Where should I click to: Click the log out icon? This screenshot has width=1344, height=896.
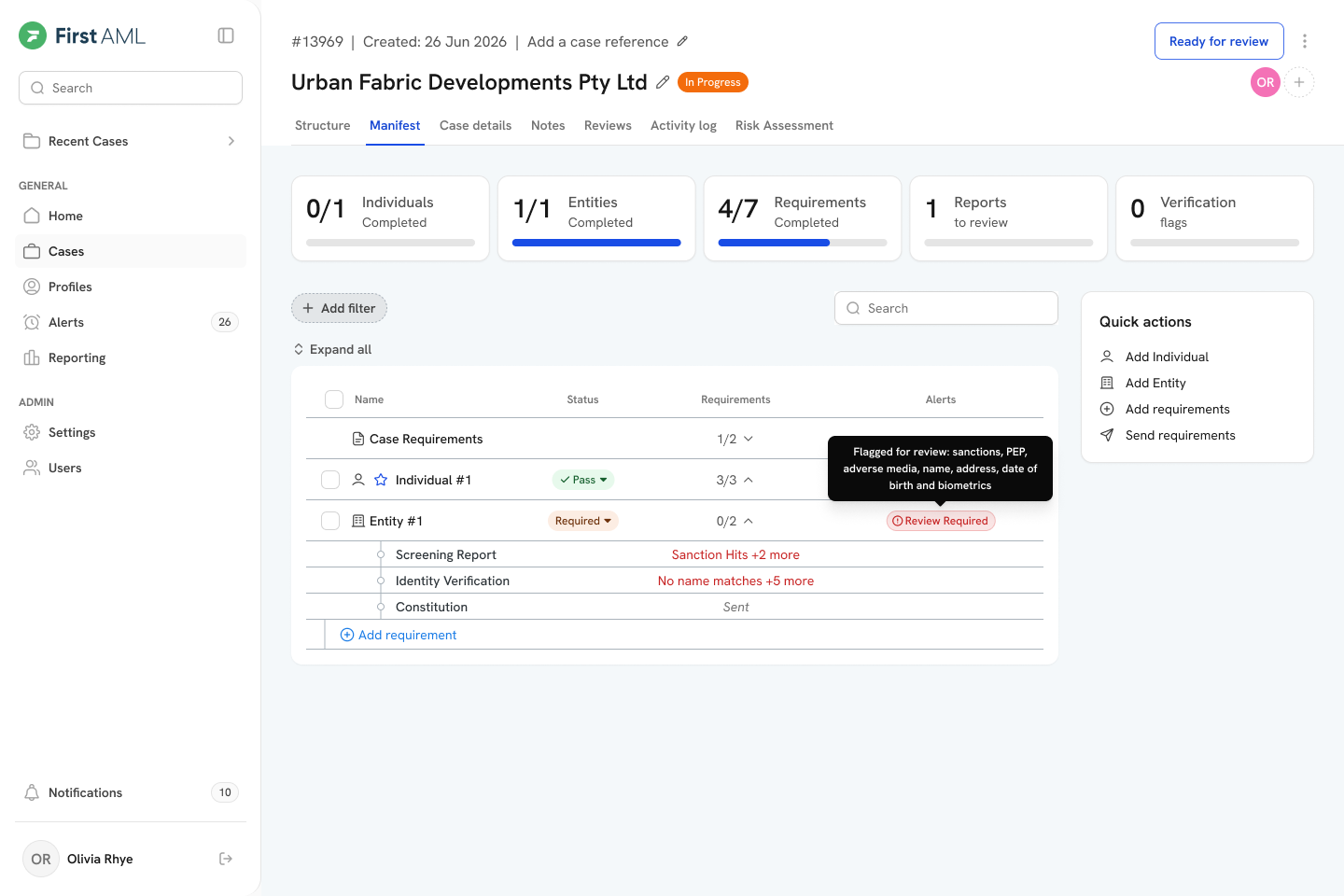click(x=226, y=859)
